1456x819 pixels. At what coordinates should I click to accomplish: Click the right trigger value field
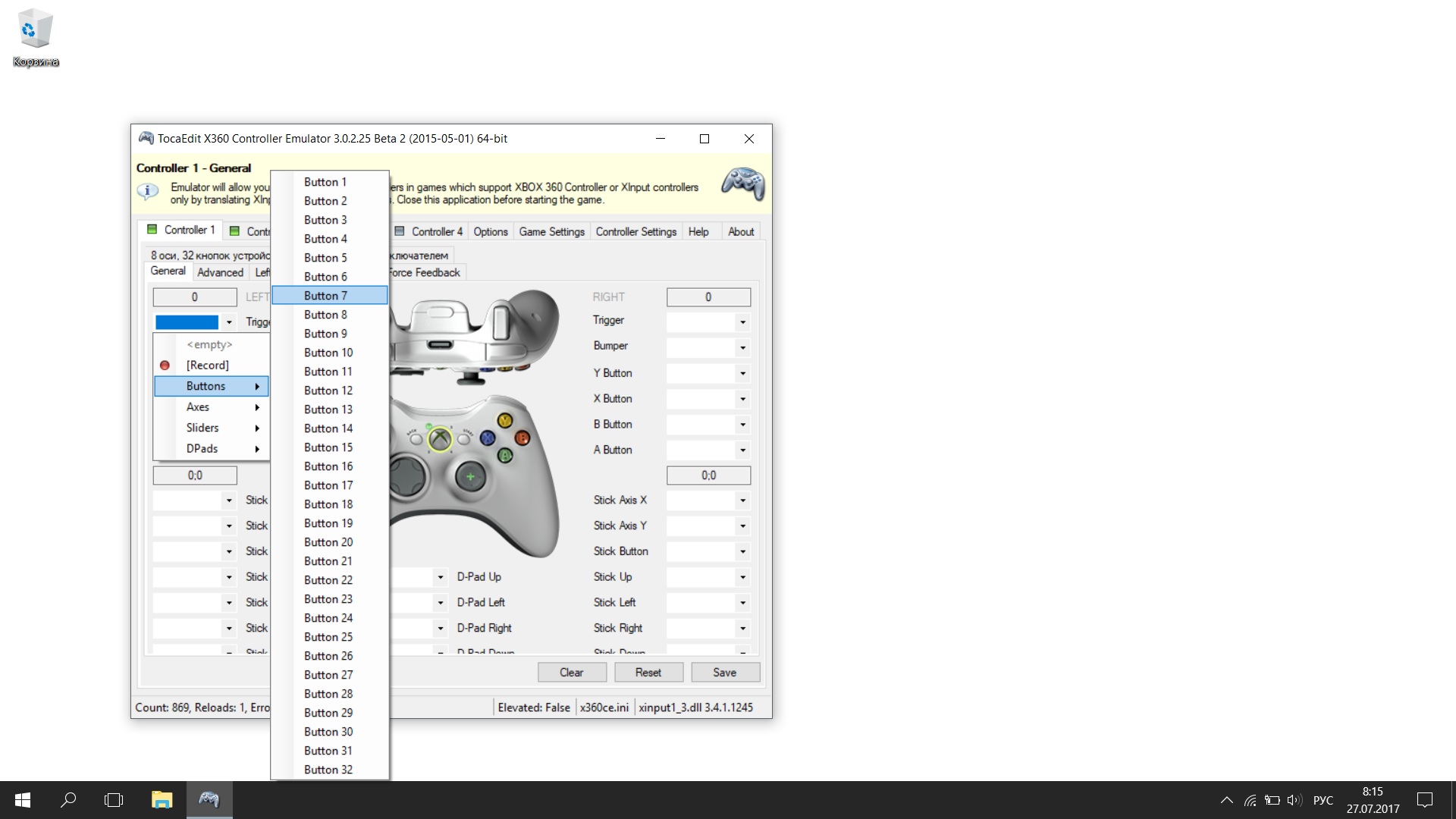click(708, 297)
